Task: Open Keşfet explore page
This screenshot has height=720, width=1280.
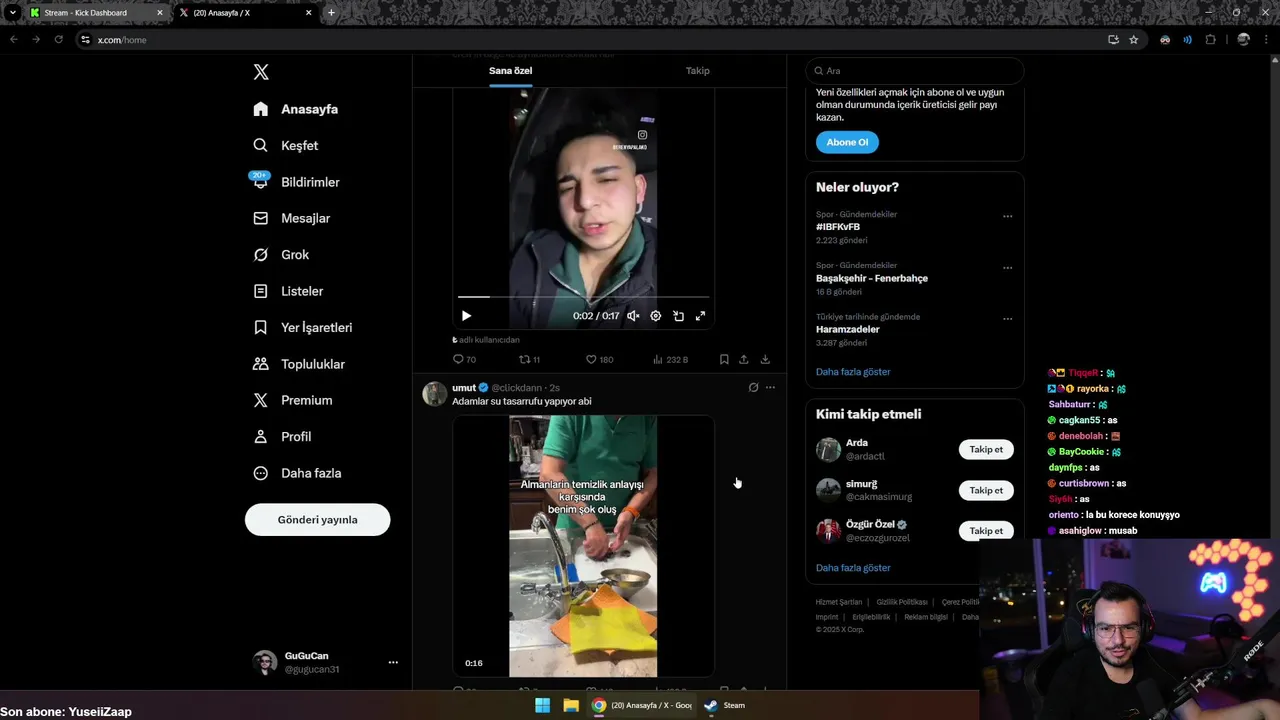Action: [x=286, y=145]
